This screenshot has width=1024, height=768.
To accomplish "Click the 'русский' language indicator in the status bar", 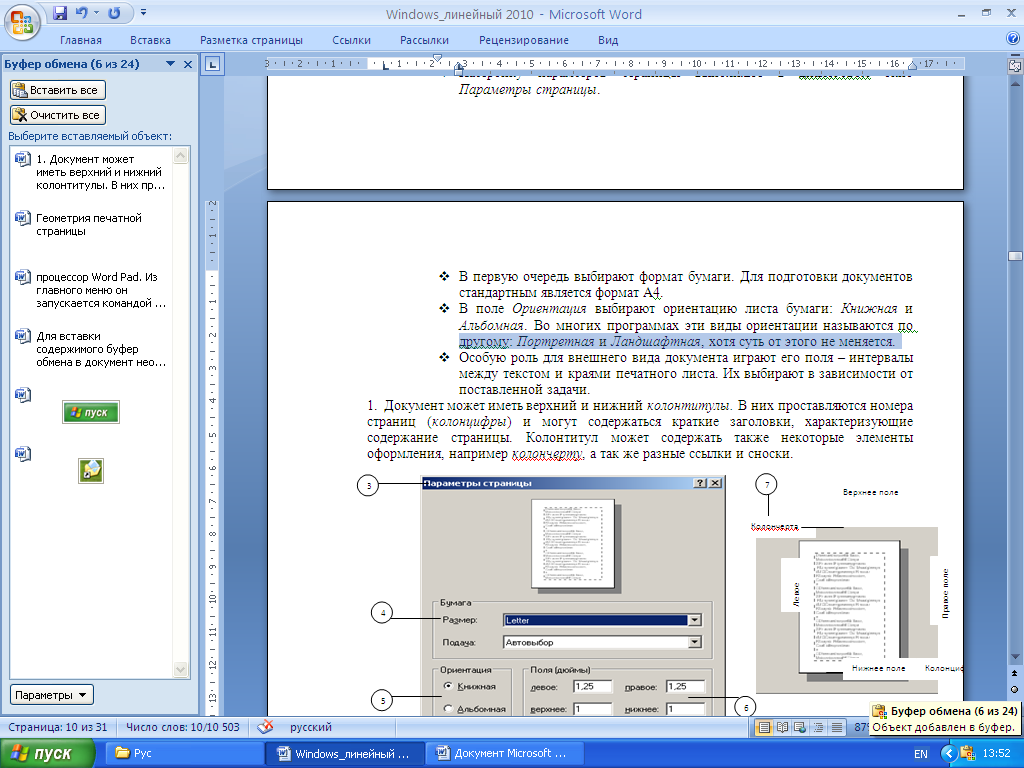I will coord(311,727).
